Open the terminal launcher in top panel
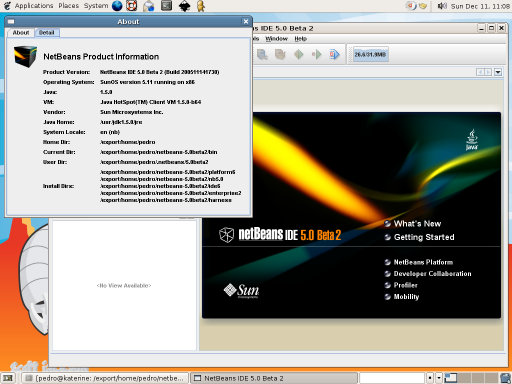 click(x=166, y=5)
